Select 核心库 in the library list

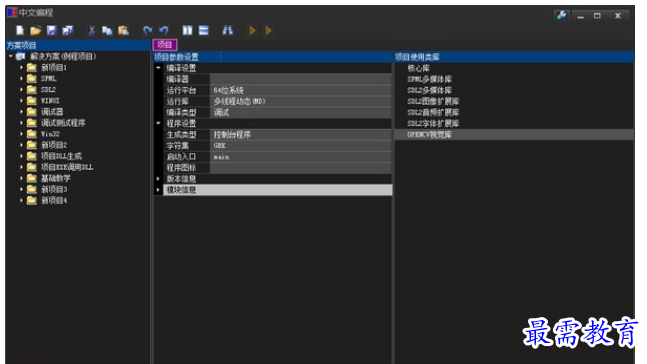point(418,68)
